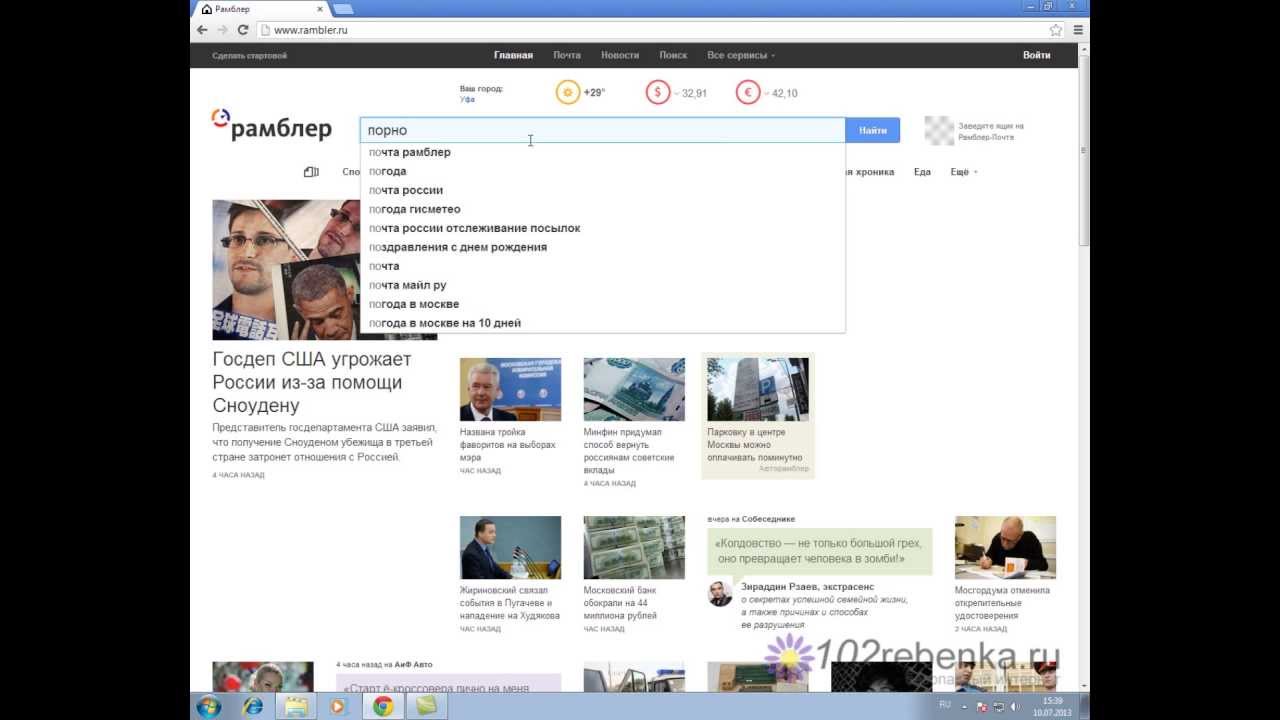Viewport: 1280px width, 720px height.
Task: Click the Найти search button
Action: click(873, 130)
